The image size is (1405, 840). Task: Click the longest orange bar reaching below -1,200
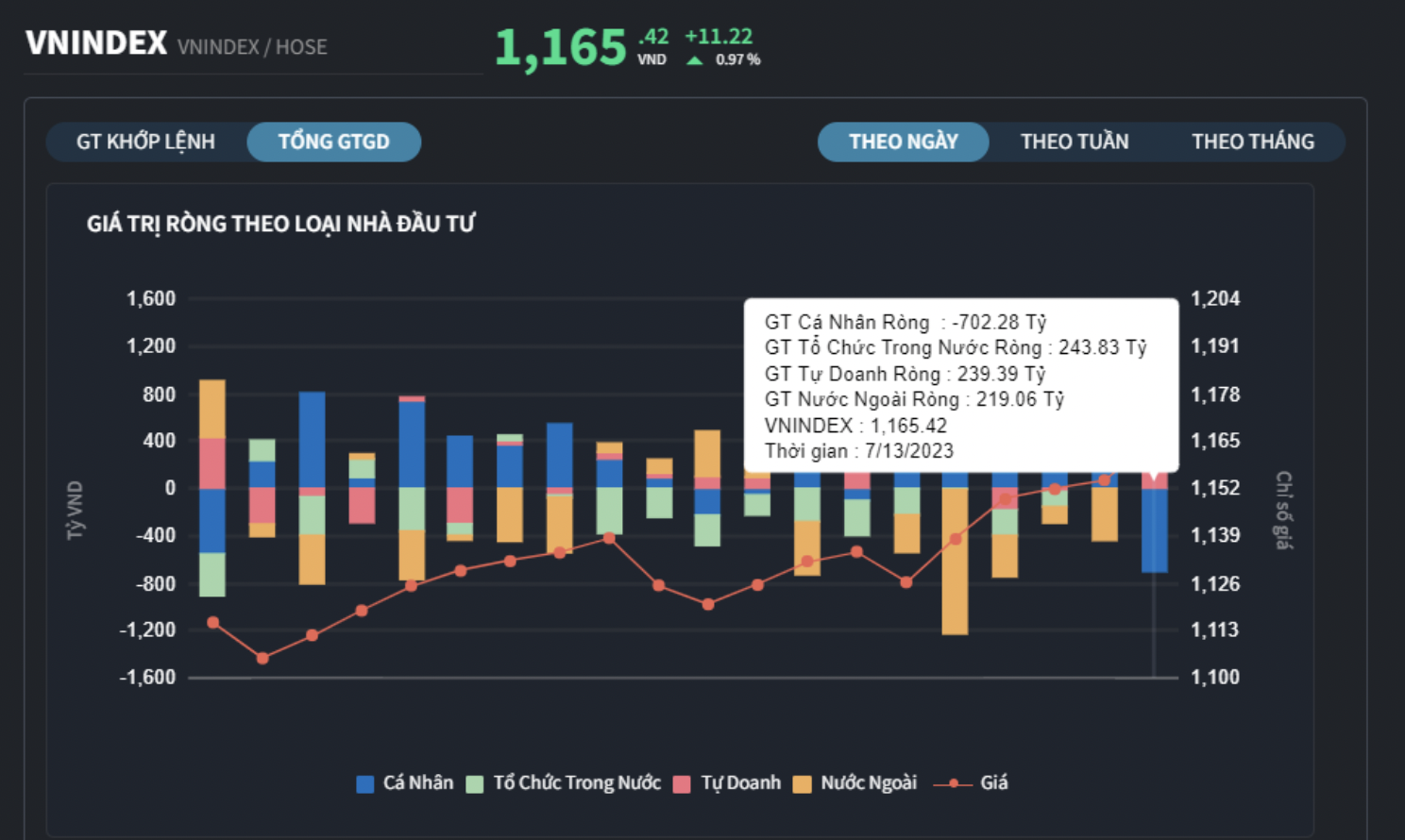pyautogui.click(x=955, y=562)
